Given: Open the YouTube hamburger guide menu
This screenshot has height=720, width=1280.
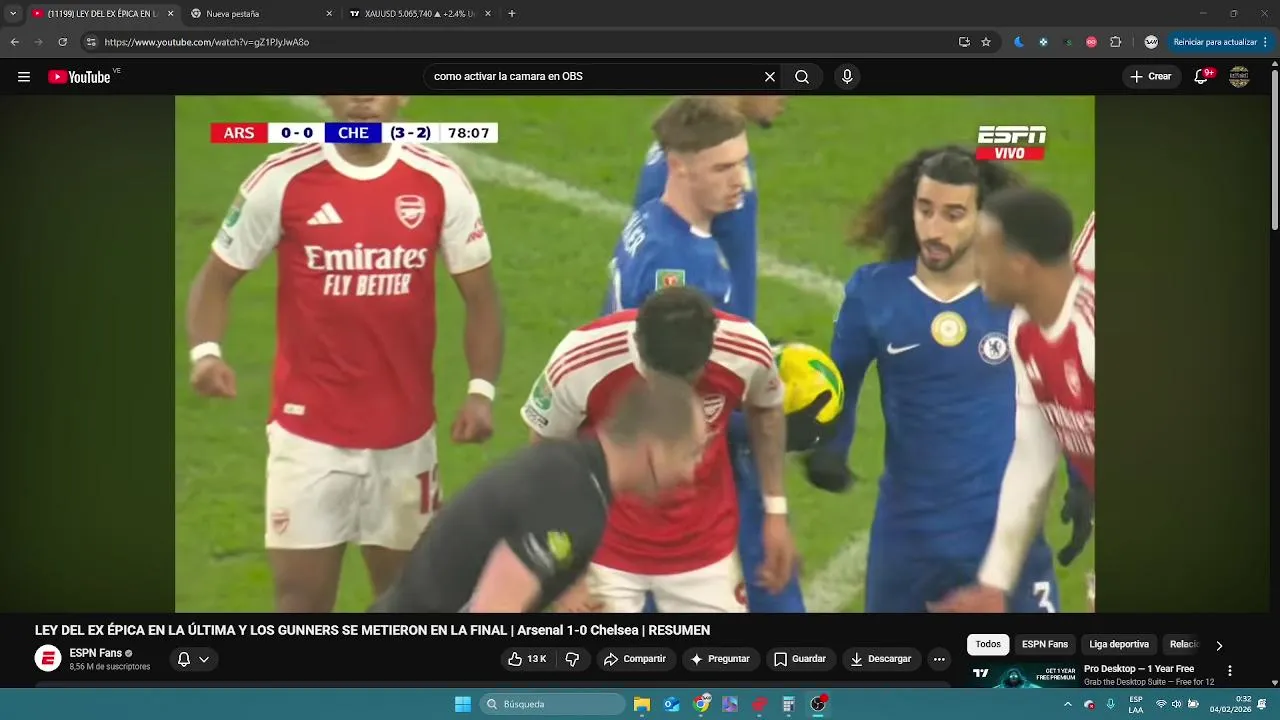Looking at the screenshot, I should (24, 77).
